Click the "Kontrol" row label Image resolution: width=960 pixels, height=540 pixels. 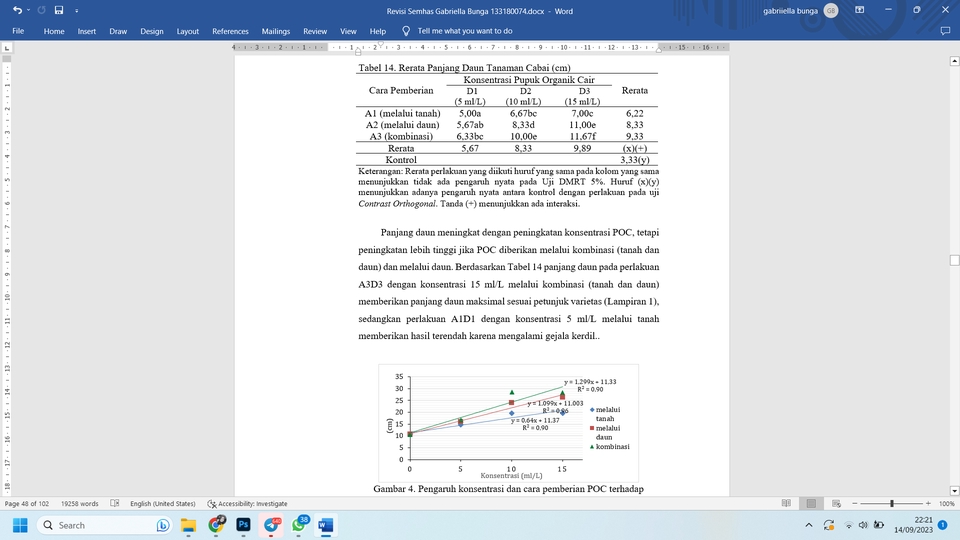tap(401, 160)
